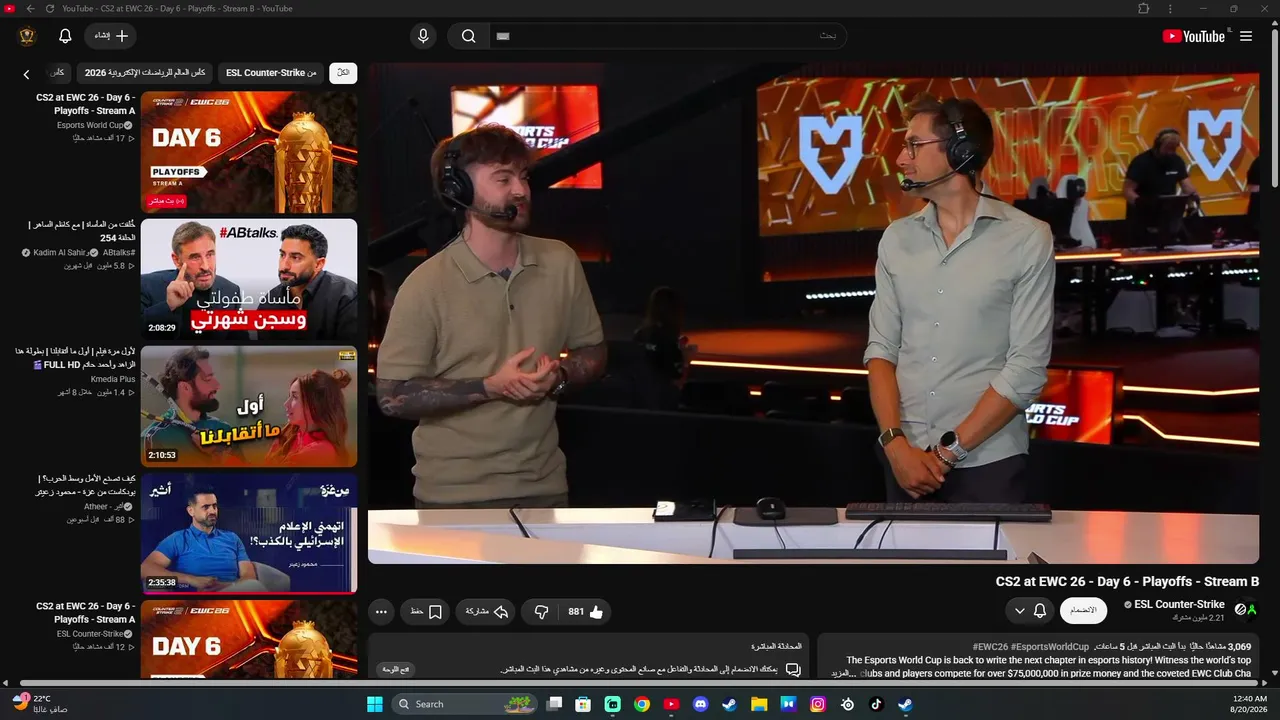Open the account avatar menu
The image size is (1280, 720).
27,36
